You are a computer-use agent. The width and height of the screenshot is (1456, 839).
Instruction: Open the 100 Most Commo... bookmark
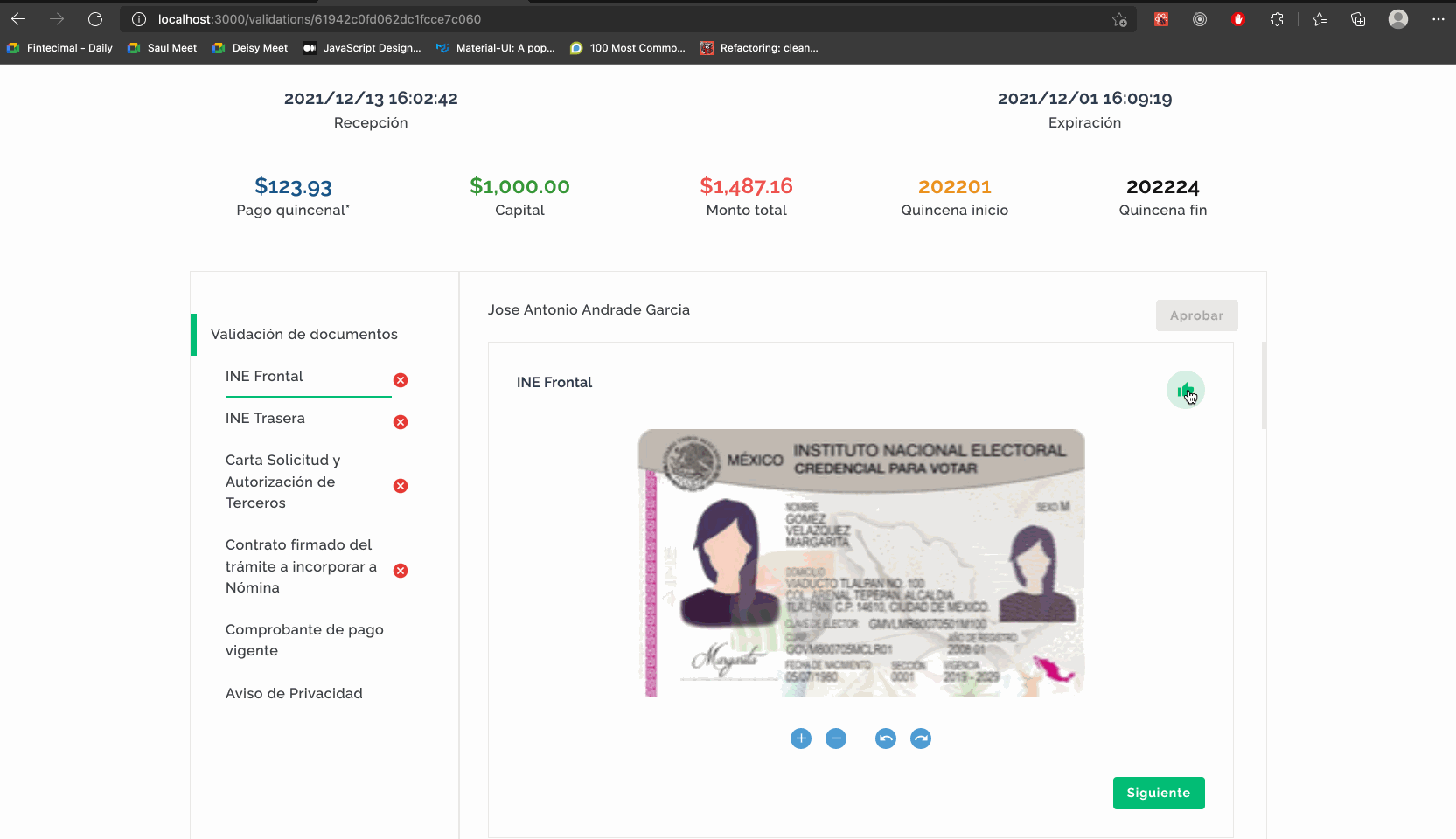tap(628, 48)
